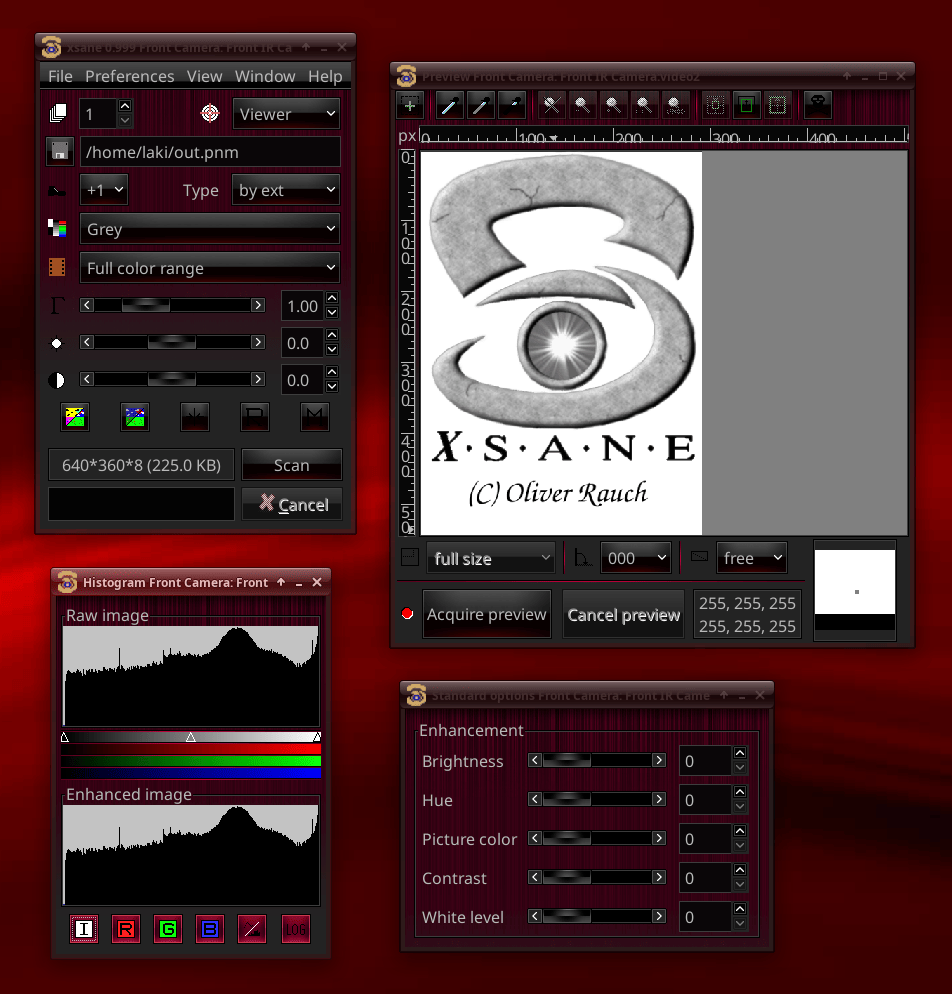Click the Brightness slider in Enhancement
The image size is (952, 994).
point(597,761)
